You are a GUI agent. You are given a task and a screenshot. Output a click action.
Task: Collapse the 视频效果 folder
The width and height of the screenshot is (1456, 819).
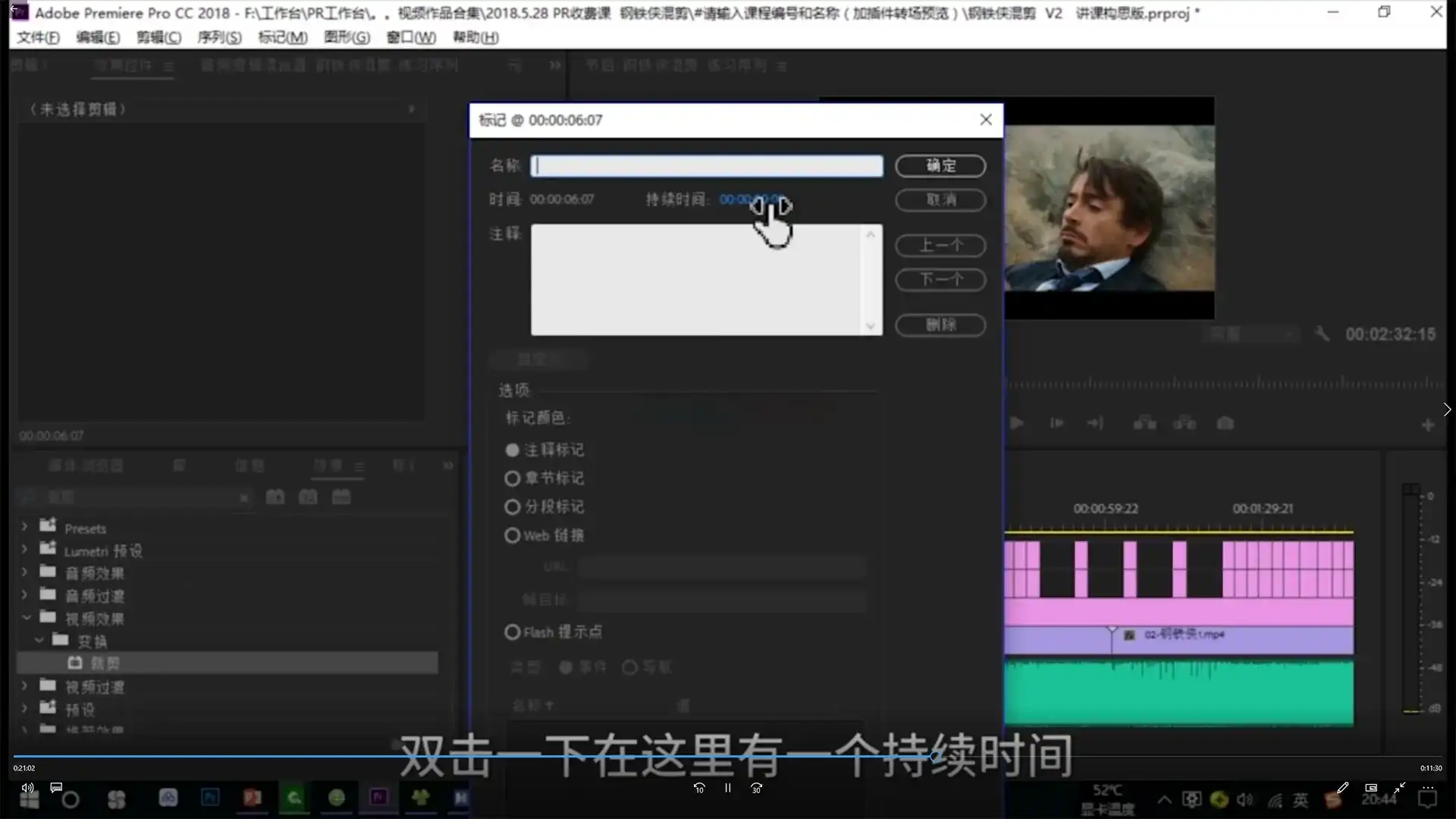click(x=27, y=618)
